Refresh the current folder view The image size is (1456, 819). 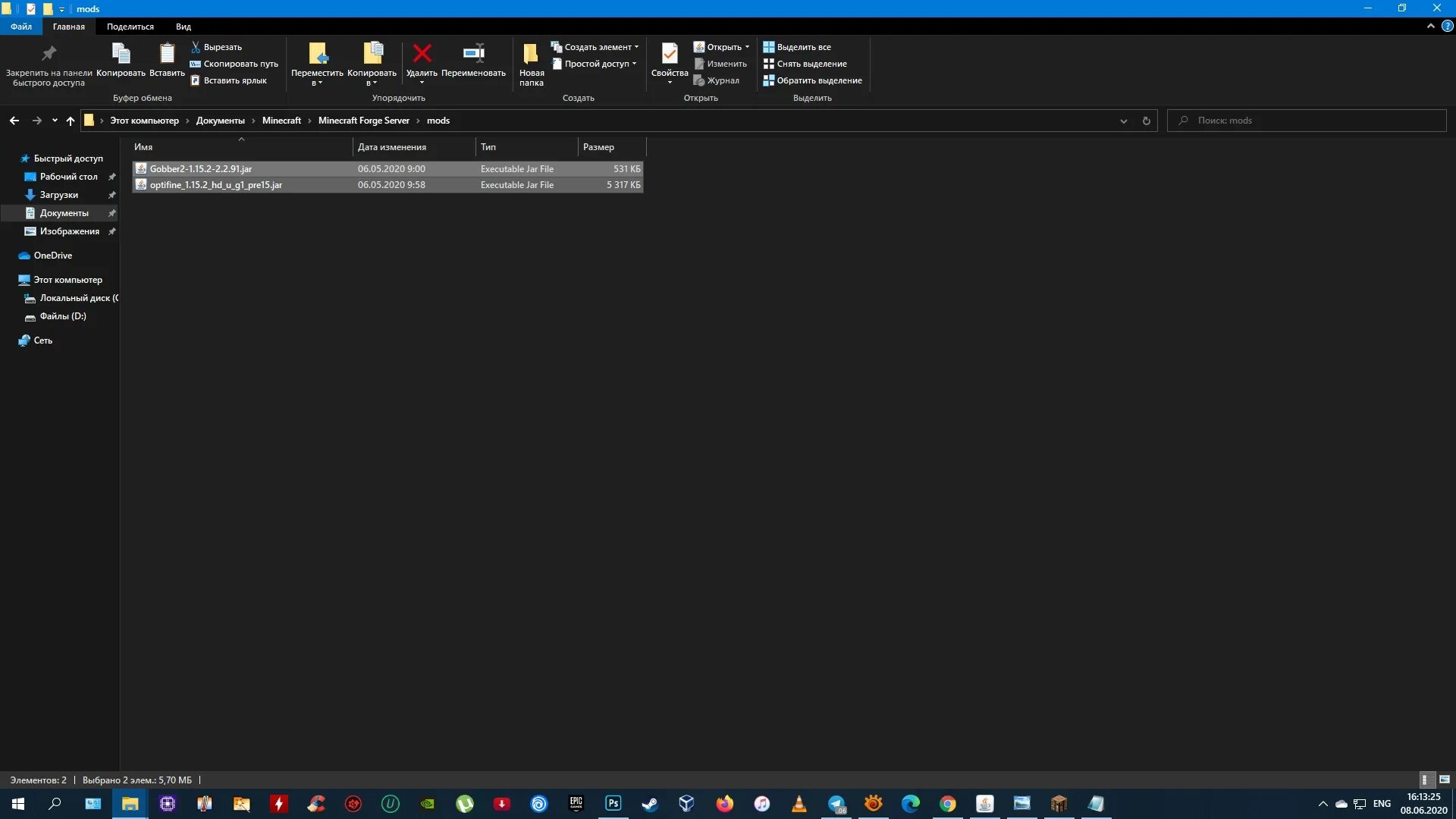[x=1146, y=121]
